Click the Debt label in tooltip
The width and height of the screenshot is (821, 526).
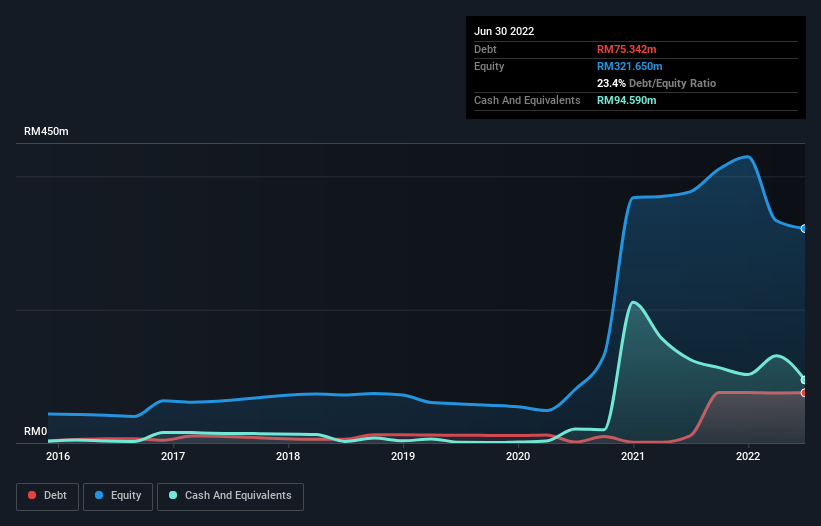coord(485,49)
